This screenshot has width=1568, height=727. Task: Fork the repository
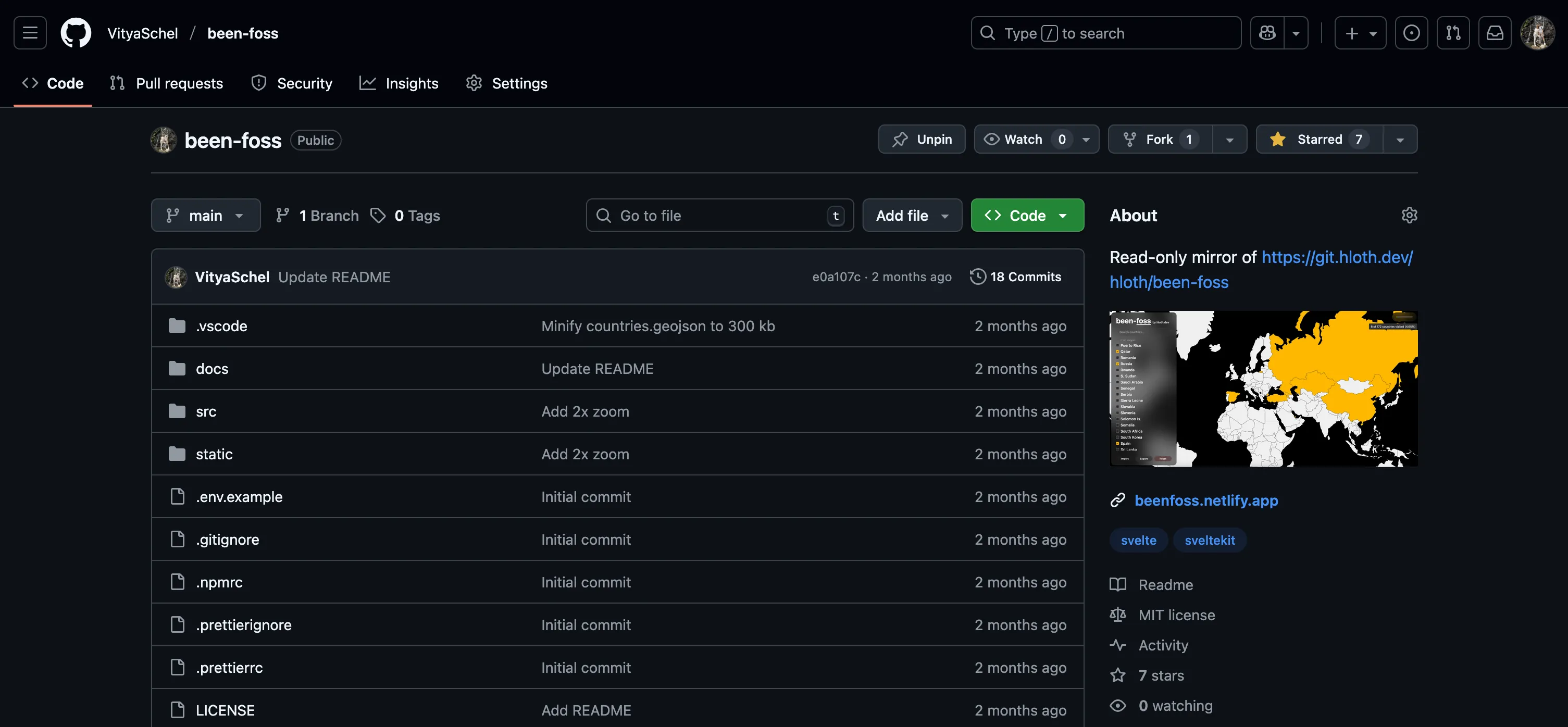[1160, 140]
